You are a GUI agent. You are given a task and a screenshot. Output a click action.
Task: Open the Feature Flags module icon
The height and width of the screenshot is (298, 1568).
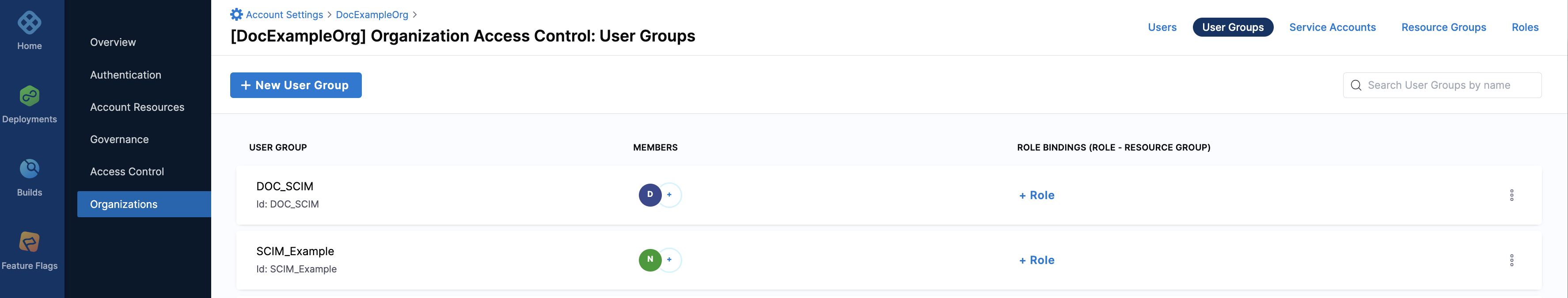(29, 242)
